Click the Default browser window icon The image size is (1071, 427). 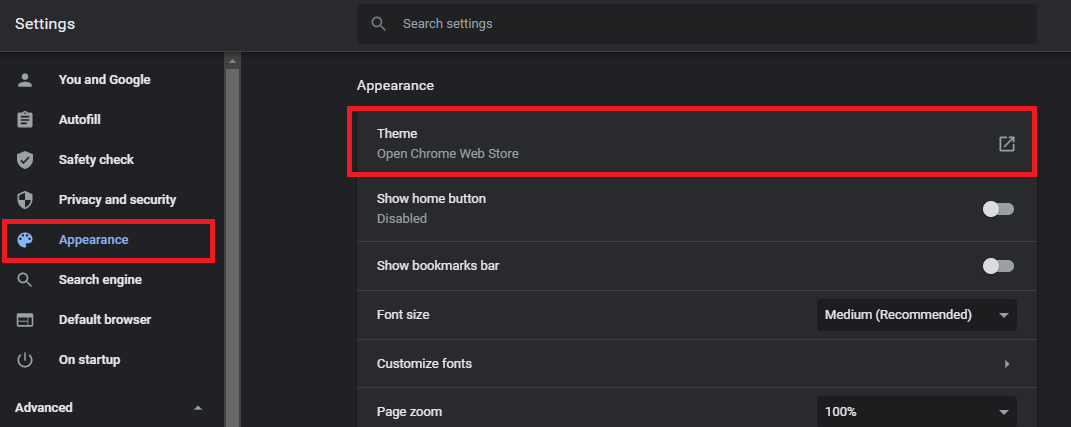tap(25, 320)
